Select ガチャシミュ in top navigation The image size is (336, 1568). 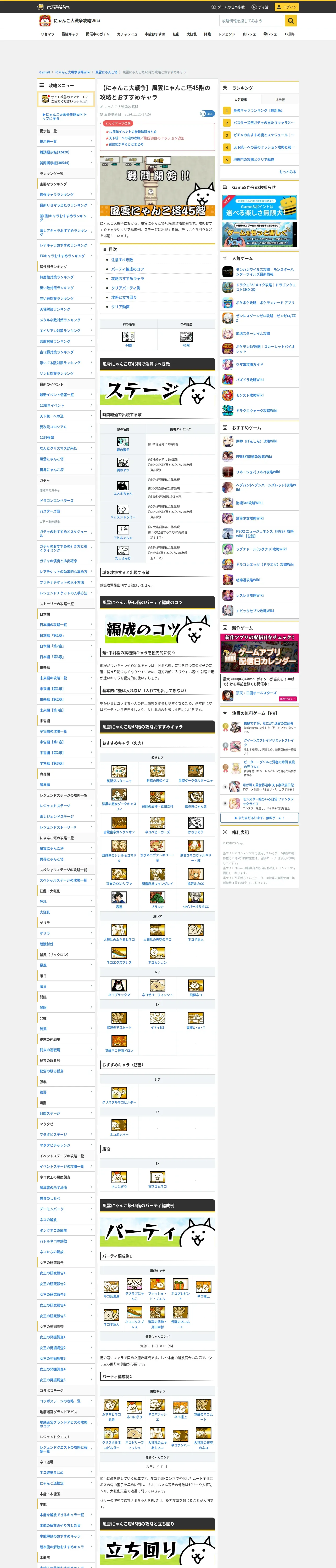pyautogui.click(x=127, y=34)
